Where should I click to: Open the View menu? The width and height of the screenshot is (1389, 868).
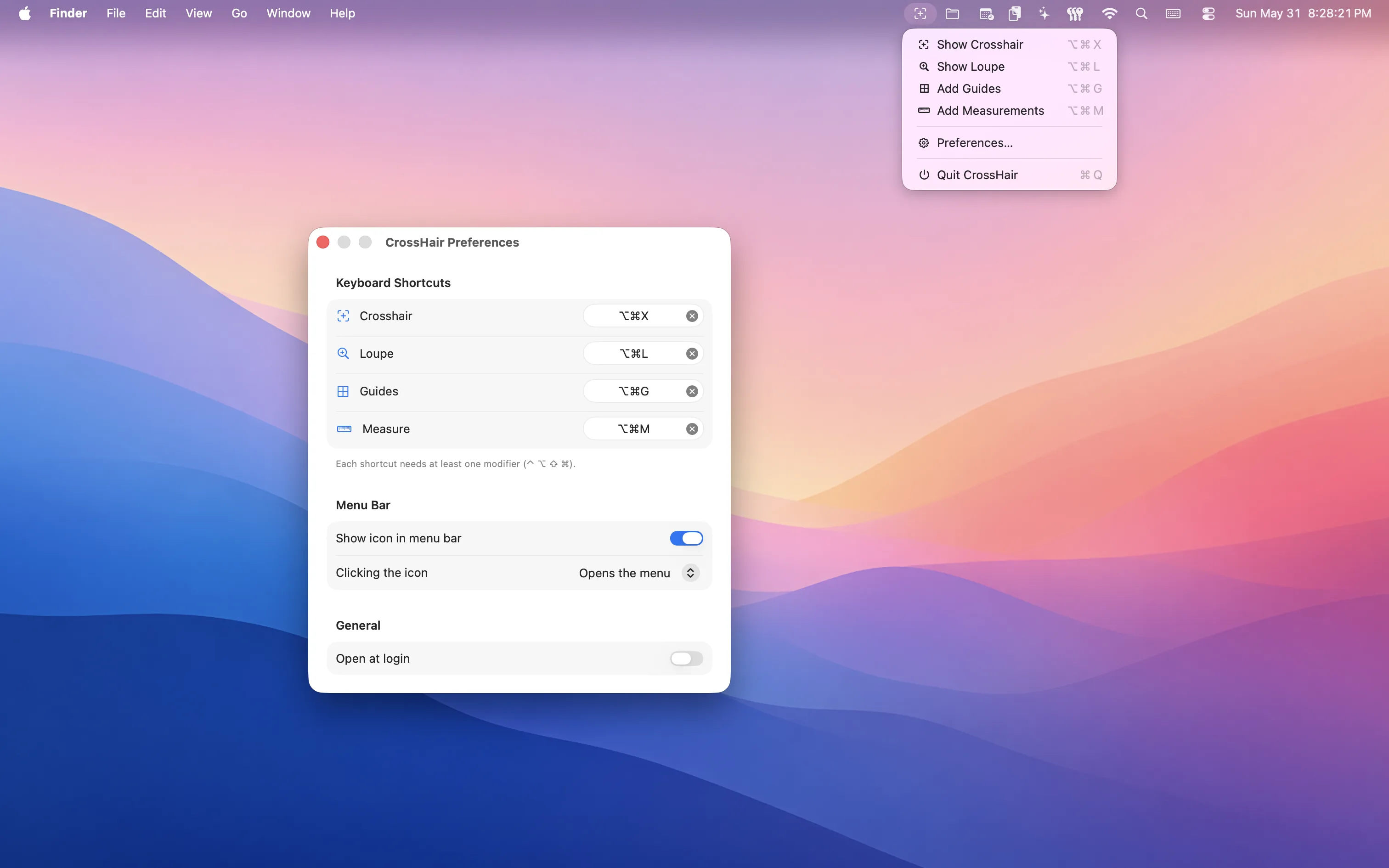tap(198, 13)
